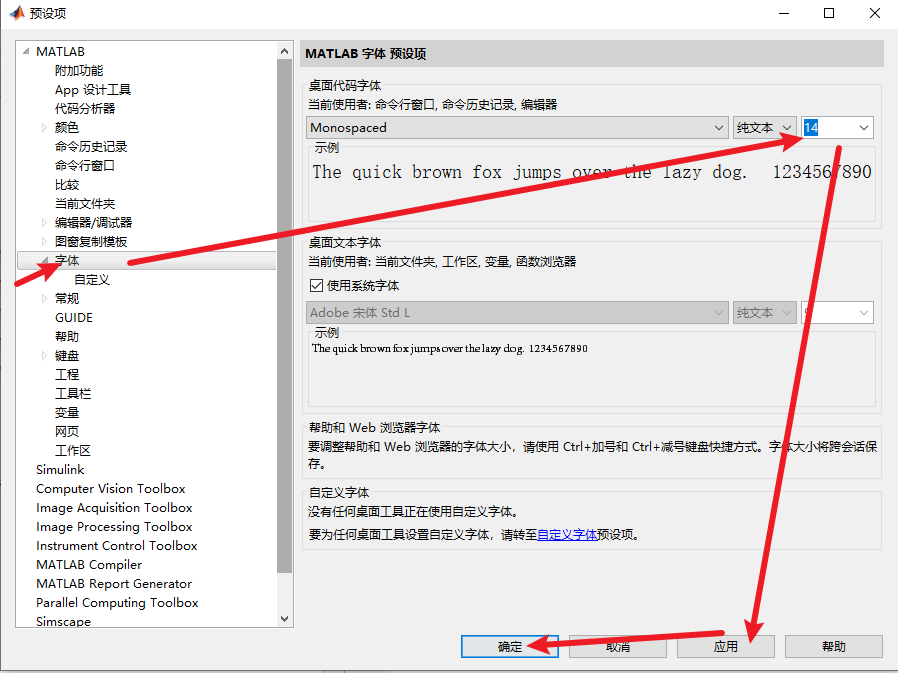The height and width of the screenshot is (673, 898).
Task: Select 比较 in the tree
Action: tap(67, 184)
